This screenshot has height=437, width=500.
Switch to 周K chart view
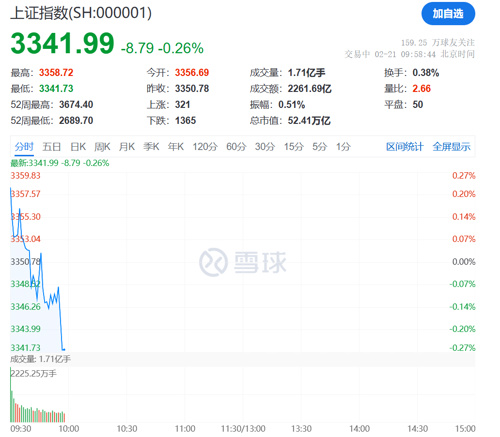pyautogui.click(x=102, y=147)
